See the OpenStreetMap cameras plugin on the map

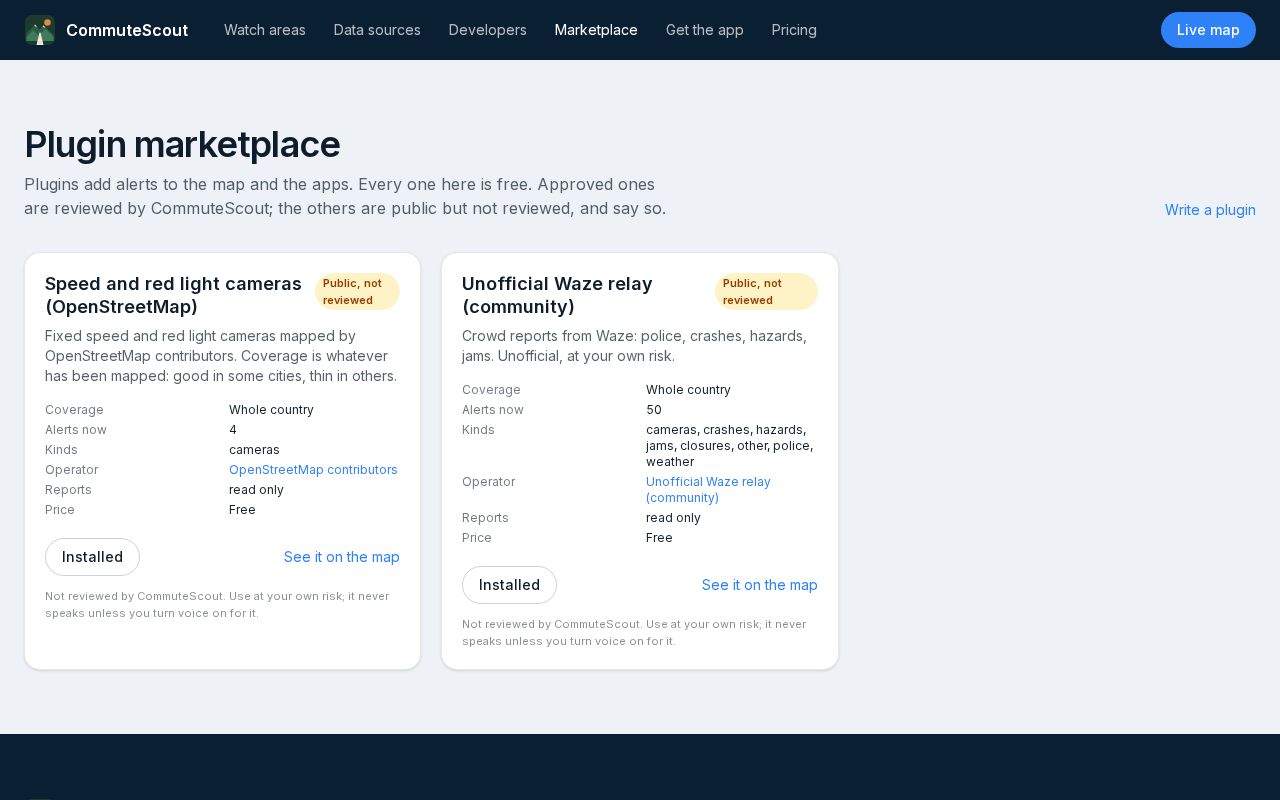click(x=342, y=557)
